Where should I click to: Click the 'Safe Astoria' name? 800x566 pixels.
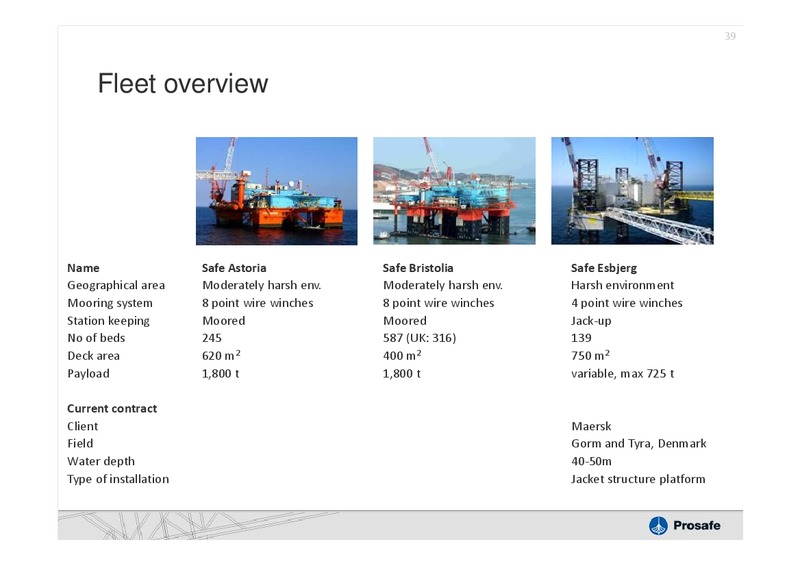(234, 268)
